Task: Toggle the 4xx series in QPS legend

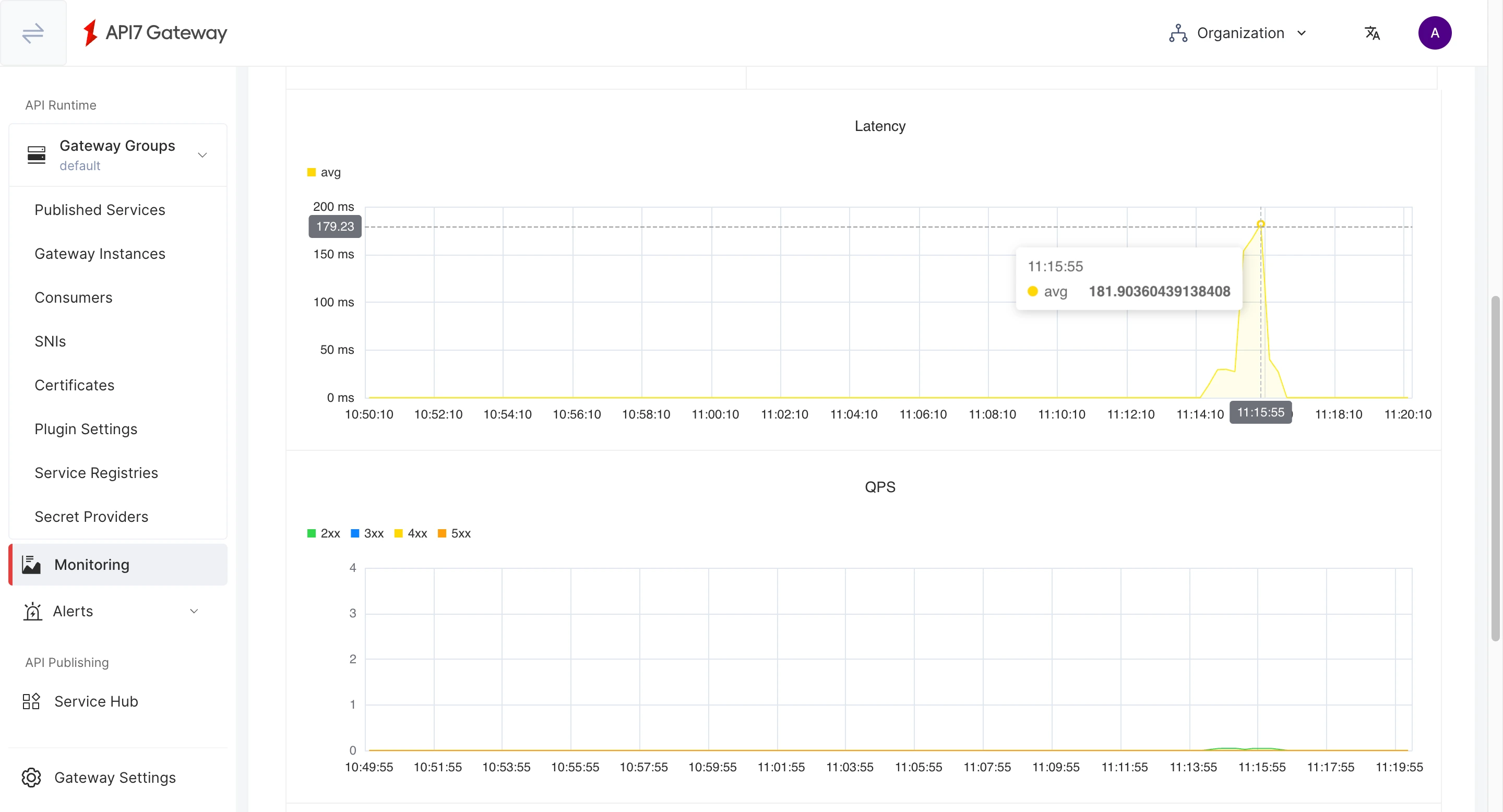Action: (411, 534)
